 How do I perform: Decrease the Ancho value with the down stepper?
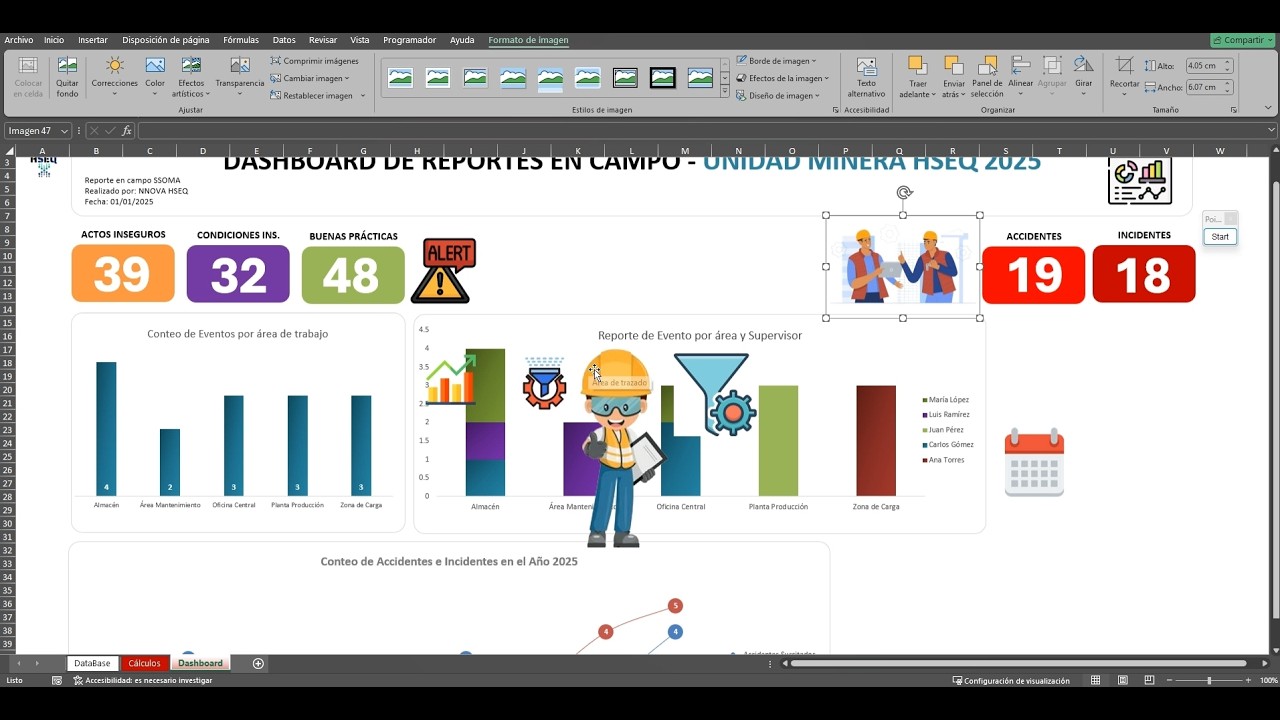tap(1228, 91)
